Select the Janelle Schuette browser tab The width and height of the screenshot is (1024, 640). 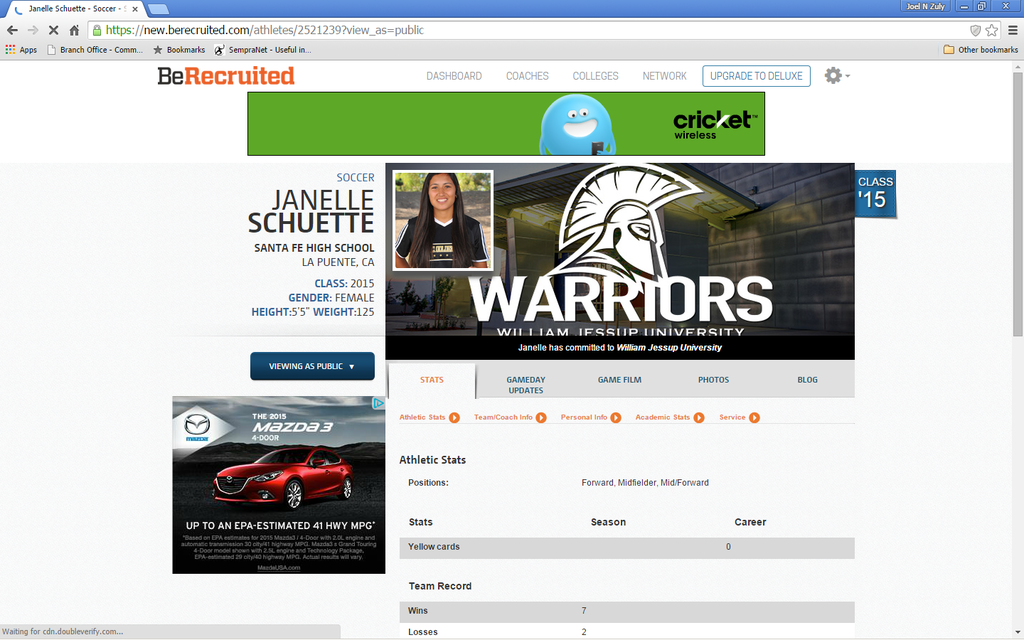75,9
